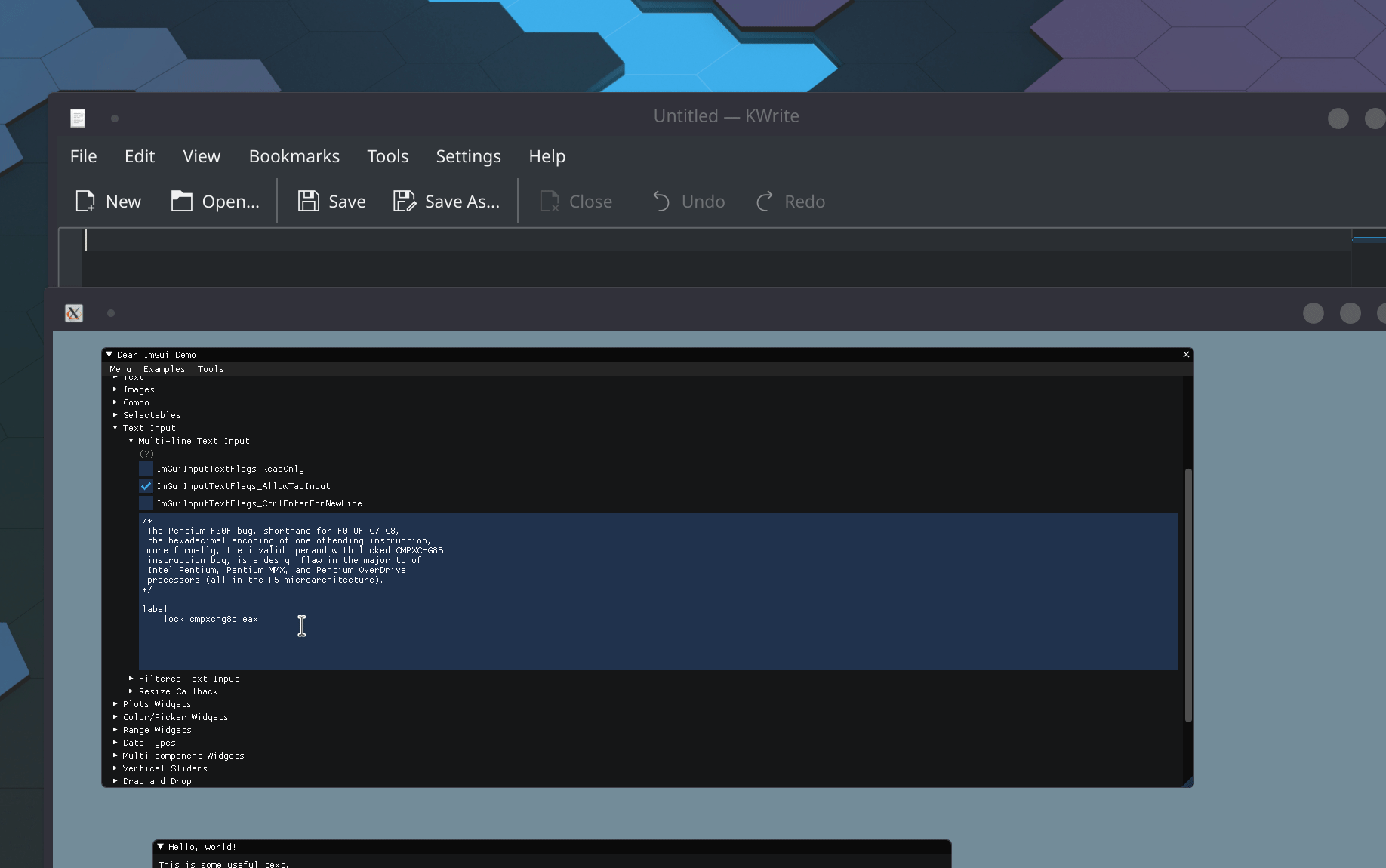
Task: Close the Dear ImGui Demo window
Action: click(x=1186, y=354)
